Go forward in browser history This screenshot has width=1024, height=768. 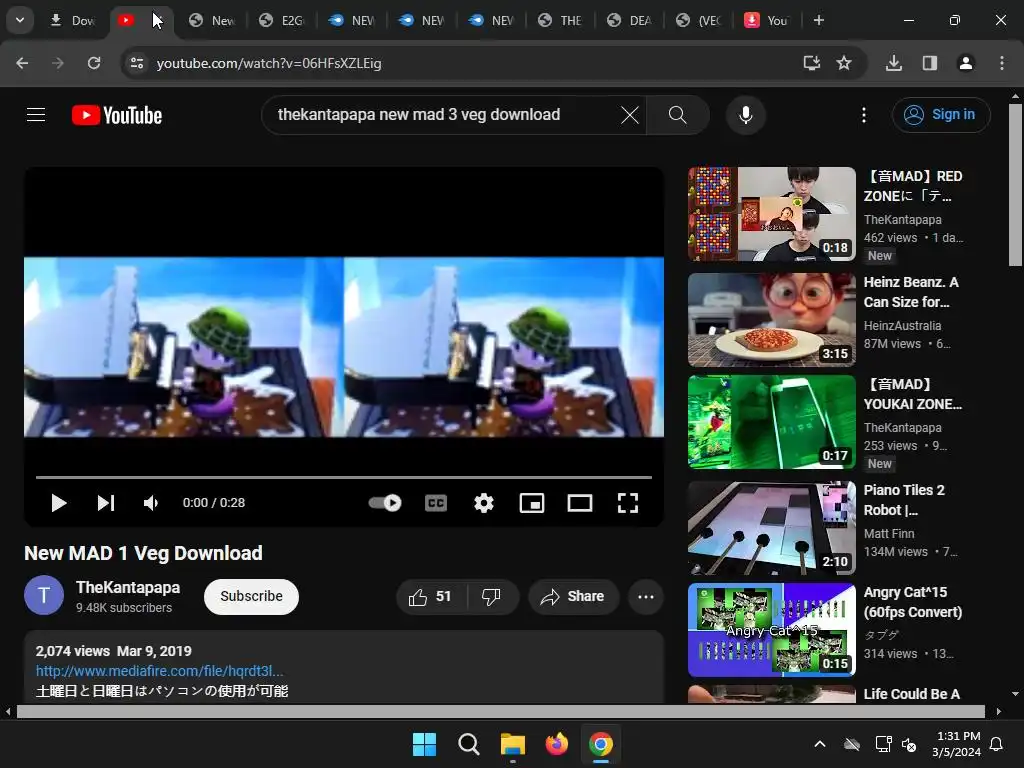point(57,63)
